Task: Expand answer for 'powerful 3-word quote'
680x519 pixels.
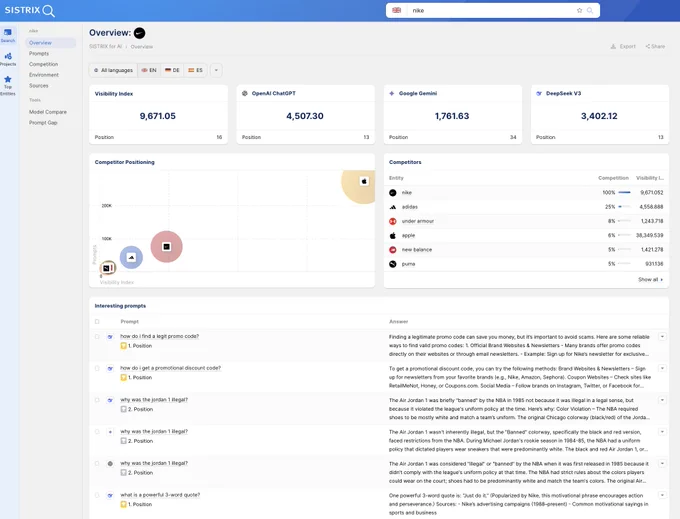Action: pos(662,495)
